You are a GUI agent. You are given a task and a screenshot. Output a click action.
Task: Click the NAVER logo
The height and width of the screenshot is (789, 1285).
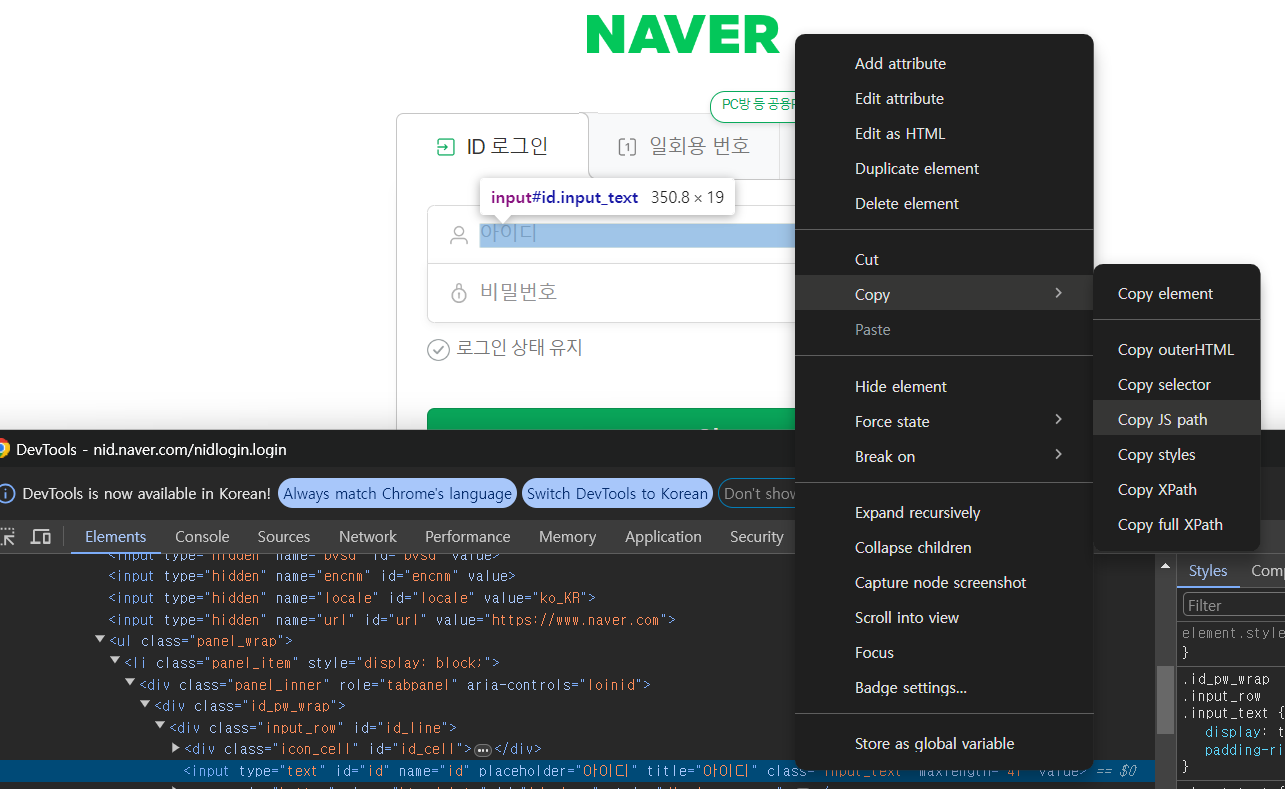pos(683,35)
